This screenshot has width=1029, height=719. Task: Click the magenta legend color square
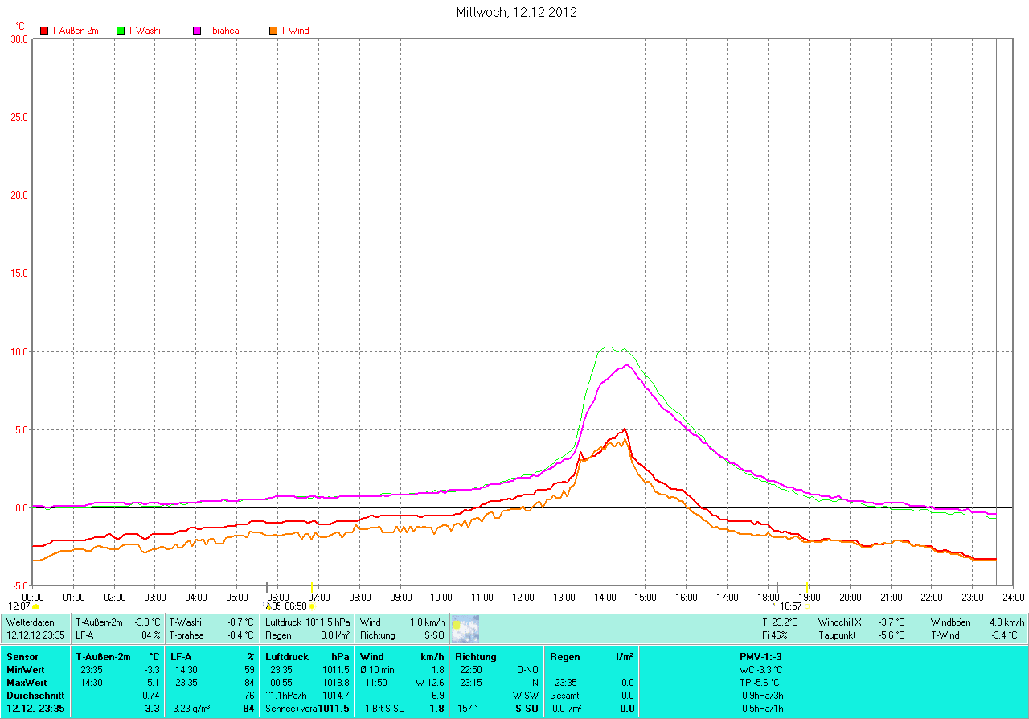(x=198, y=31)
